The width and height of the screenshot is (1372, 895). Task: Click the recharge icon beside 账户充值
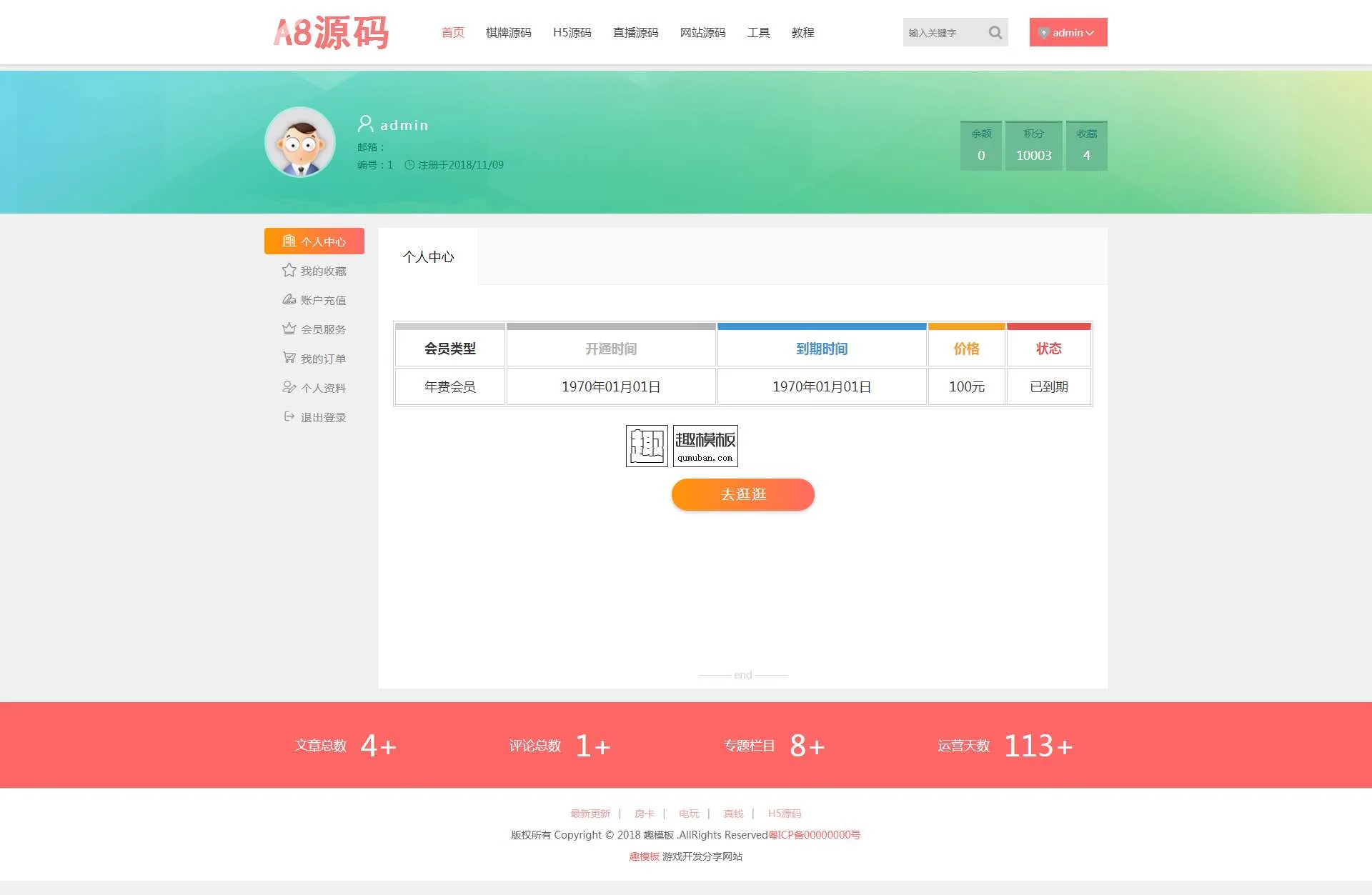tap(289, 299)
